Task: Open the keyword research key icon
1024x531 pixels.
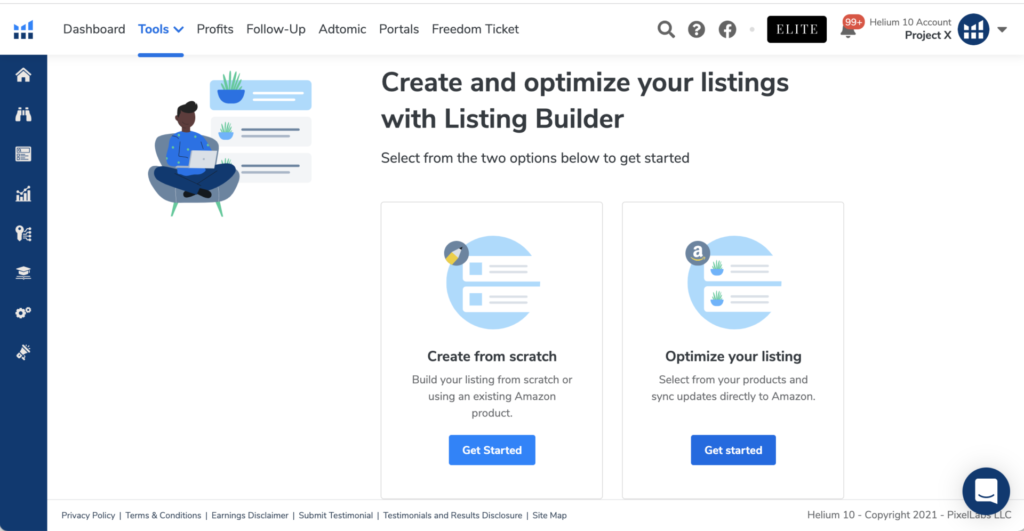Action: click(23, 233)
